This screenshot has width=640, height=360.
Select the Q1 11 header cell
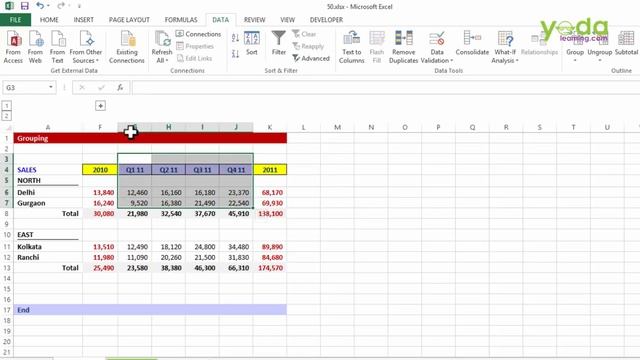(x=135, y=170)
